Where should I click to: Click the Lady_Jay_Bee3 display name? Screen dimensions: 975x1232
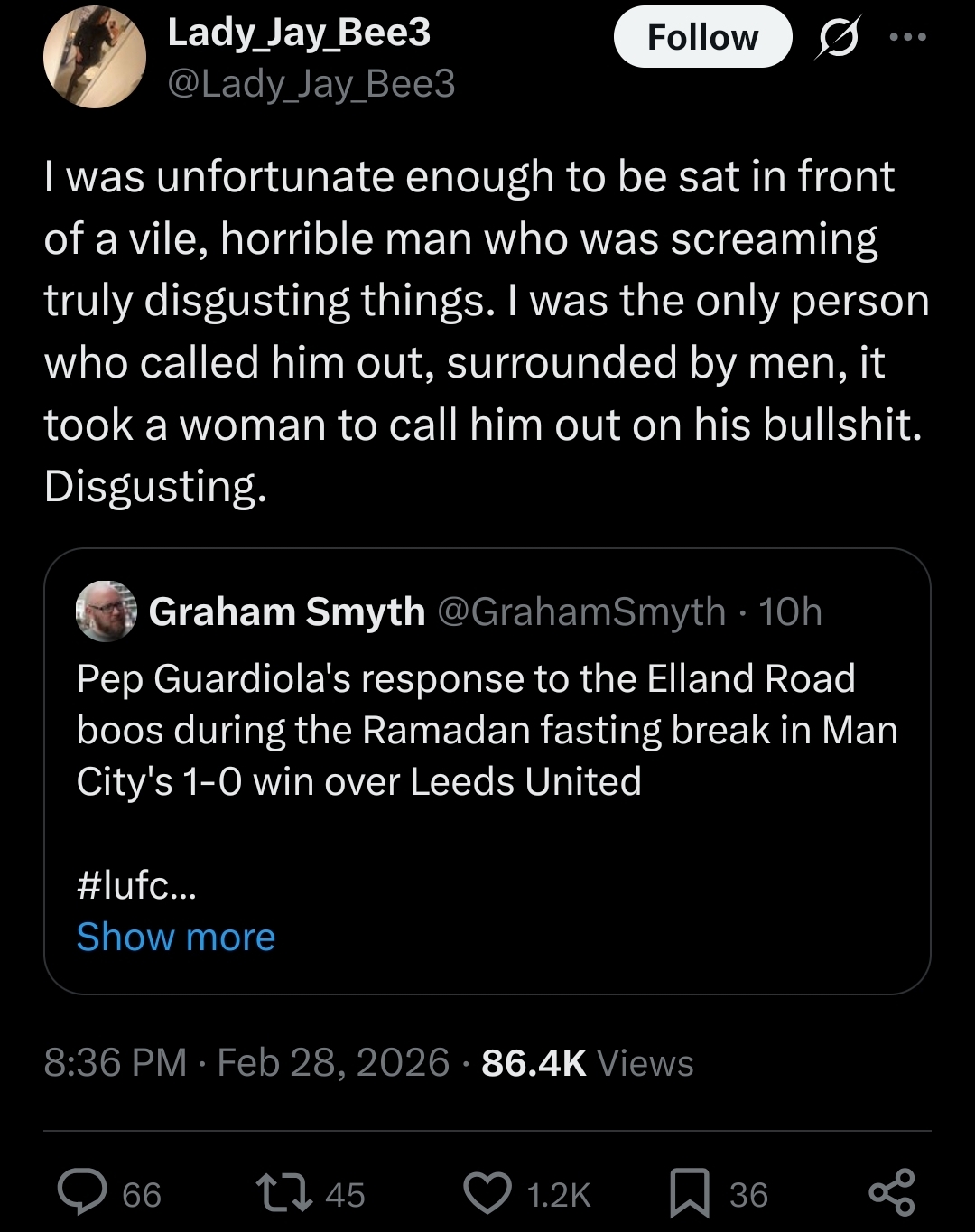point(299,33)
